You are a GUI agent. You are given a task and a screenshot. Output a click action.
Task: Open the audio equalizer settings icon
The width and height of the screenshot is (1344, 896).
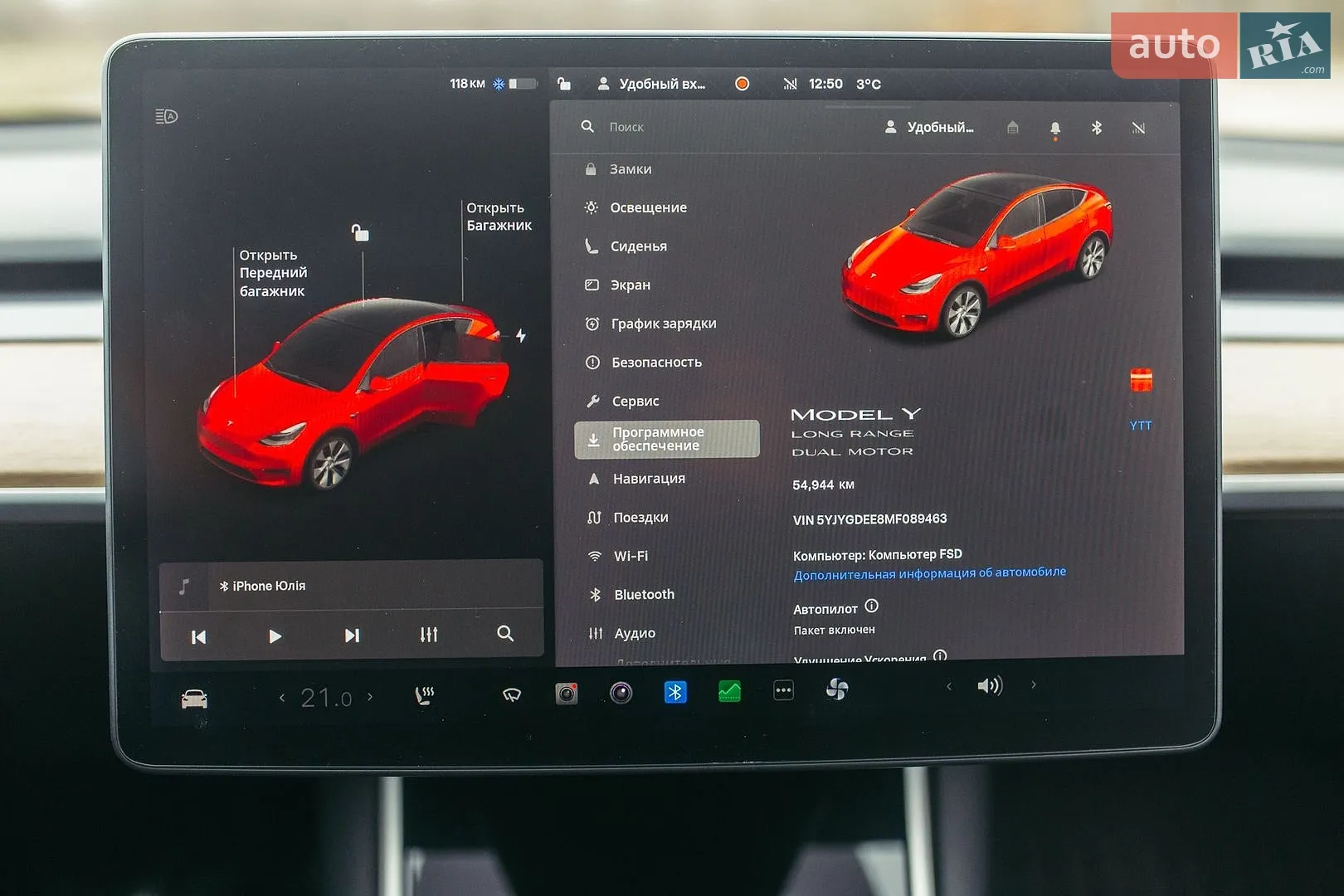(x=429, y=635)
